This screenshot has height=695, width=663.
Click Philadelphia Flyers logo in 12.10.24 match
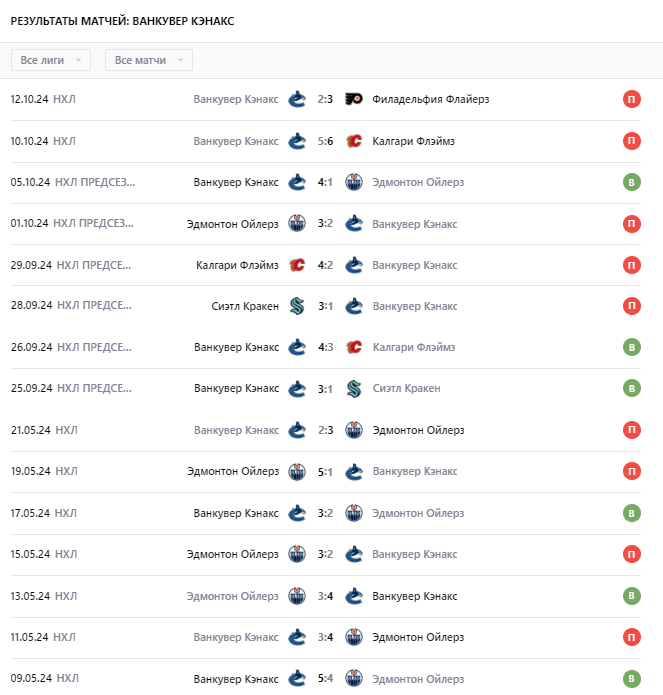353,99
